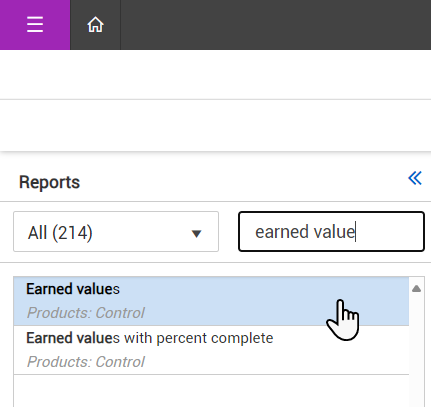Click 'Products: Control' under percent complete report

[x=86, y=362]
